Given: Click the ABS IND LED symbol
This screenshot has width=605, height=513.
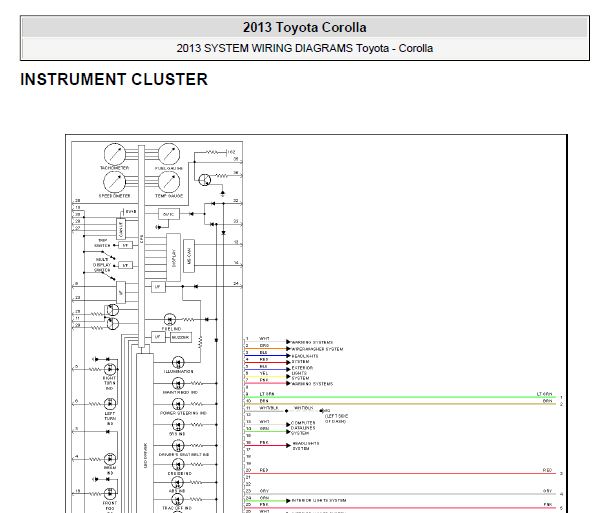Looking at the screenshot, I should click(177, 483).
